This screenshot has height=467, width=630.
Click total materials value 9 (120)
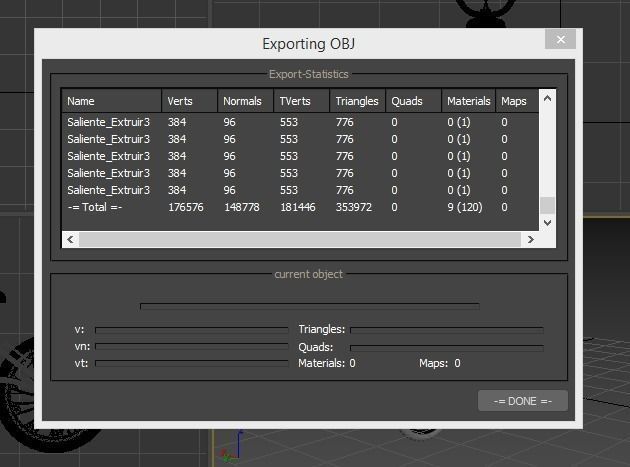[465, 207]
